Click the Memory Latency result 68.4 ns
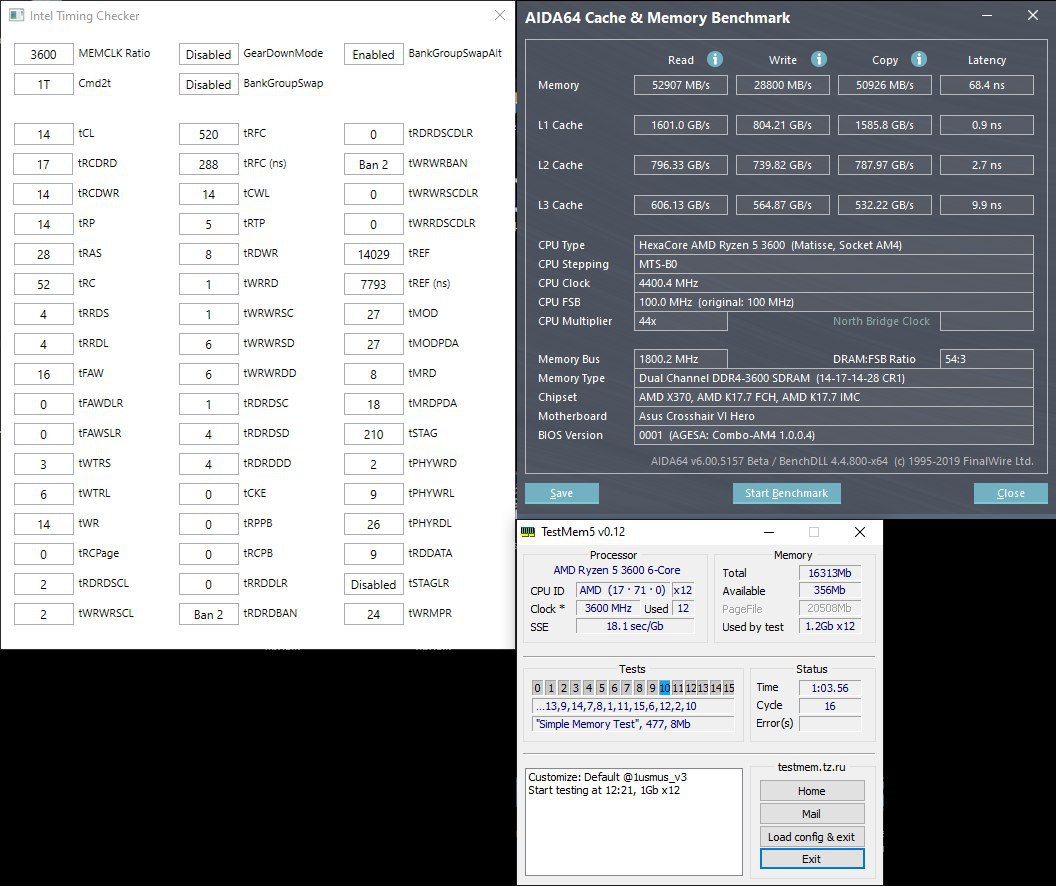This screenshot has width=1056, height=886. tap(987, 85)
